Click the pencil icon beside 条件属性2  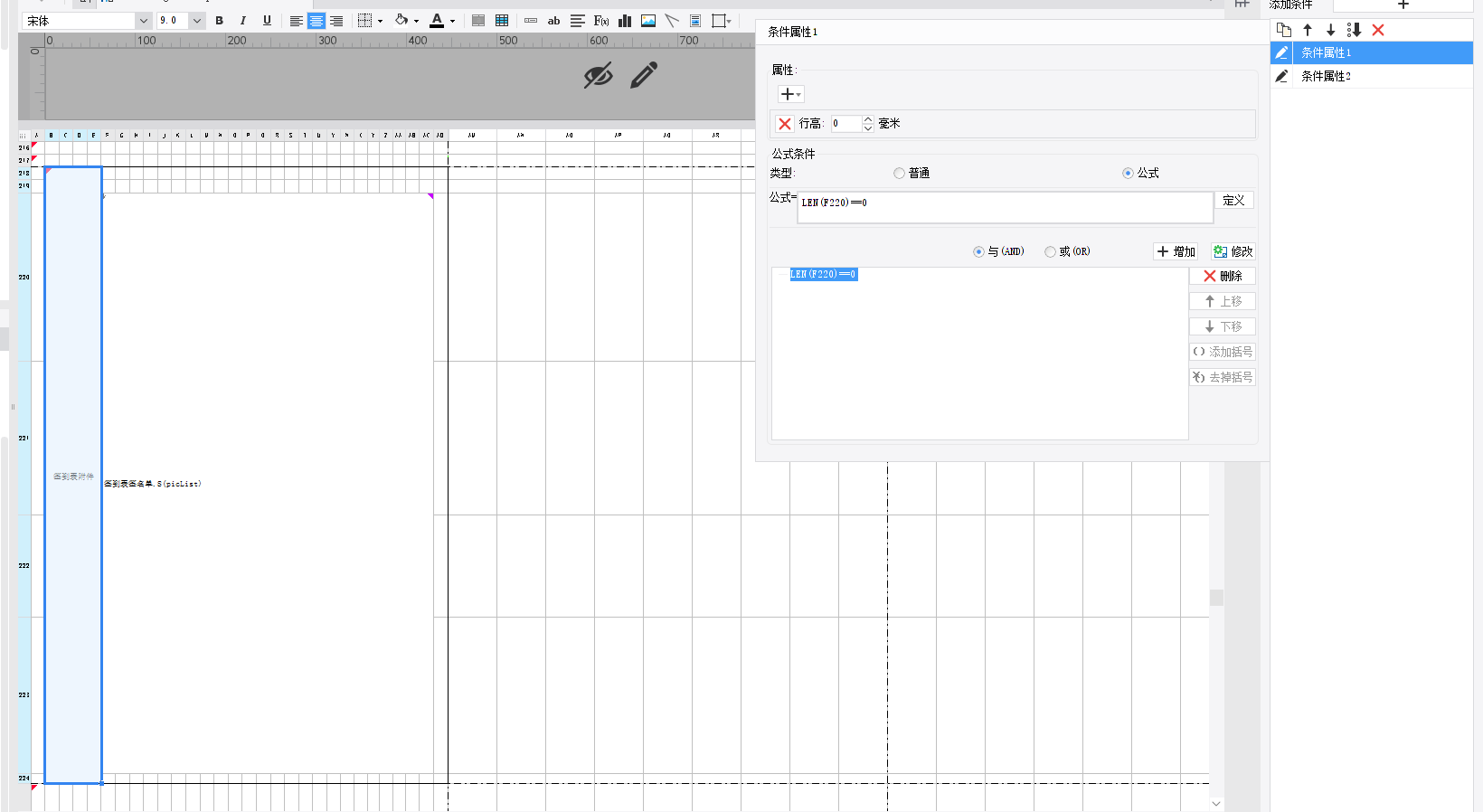point(1281,76)
